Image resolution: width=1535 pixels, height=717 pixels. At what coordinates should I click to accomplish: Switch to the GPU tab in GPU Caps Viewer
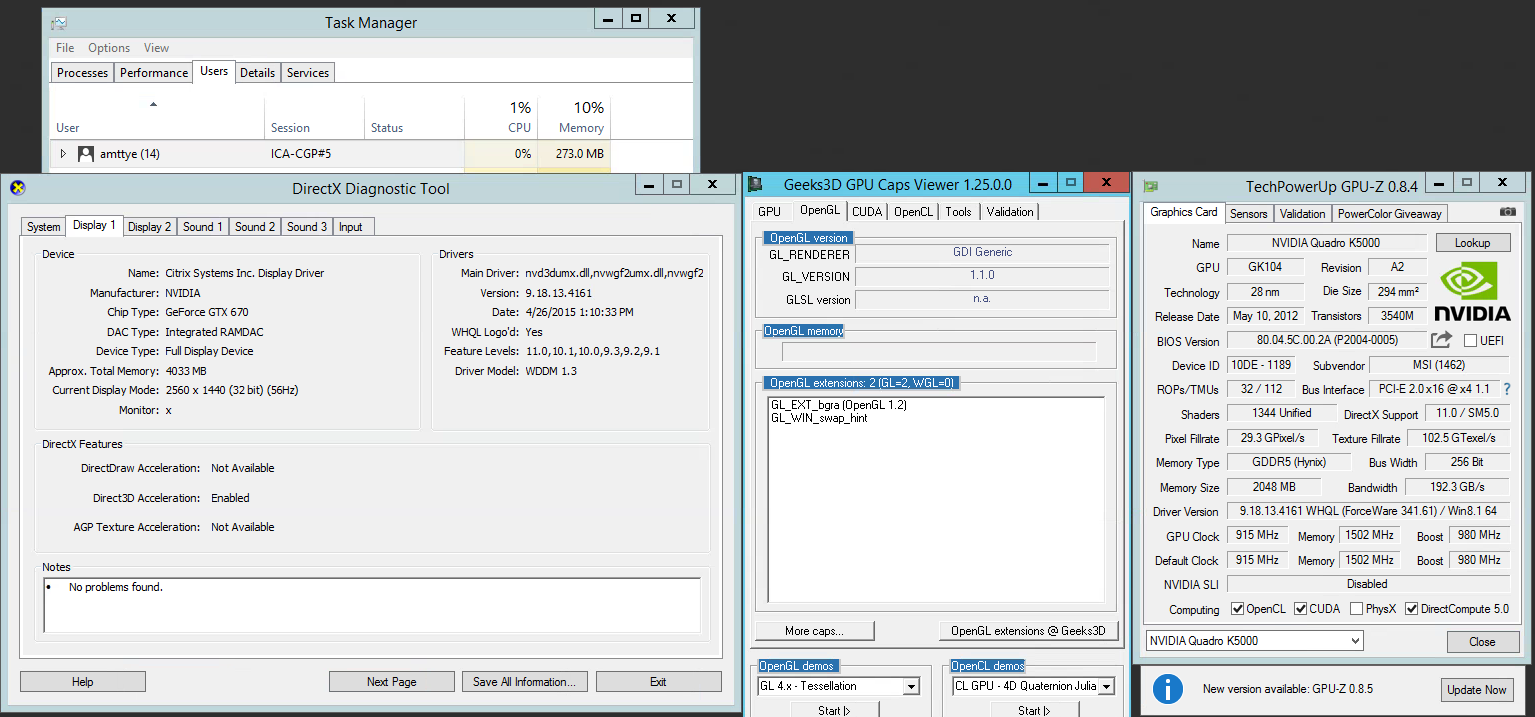(x=769, y=212)
